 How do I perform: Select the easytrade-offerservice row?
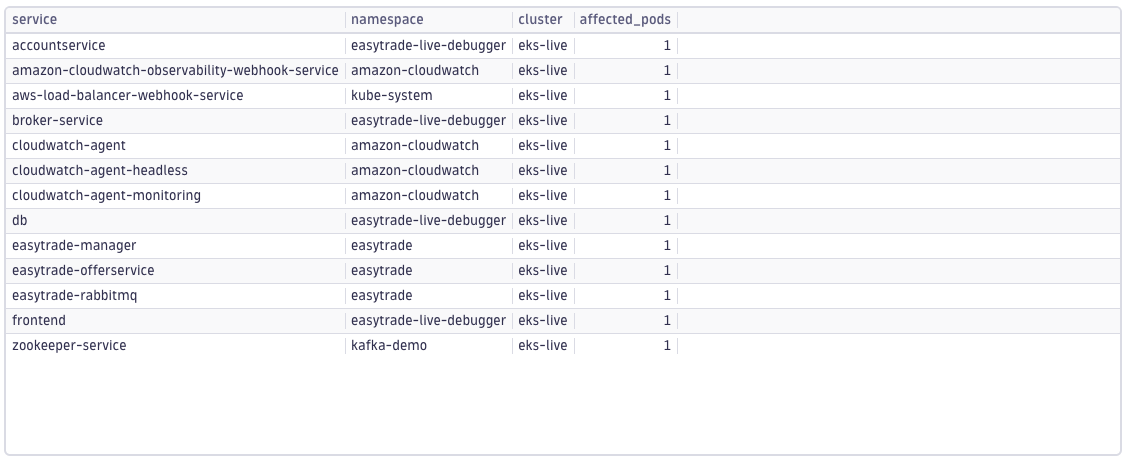pyautogui.click(x=563, y=271)
